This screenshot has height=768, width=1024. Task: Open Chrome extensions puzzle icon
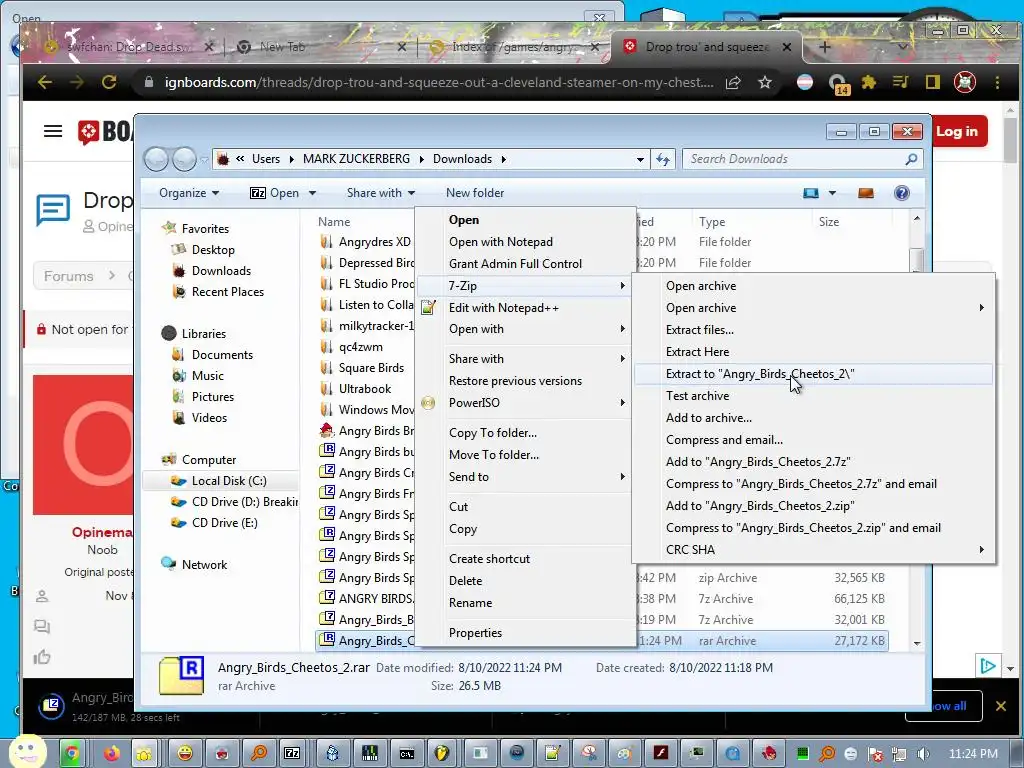pos(869,82)
